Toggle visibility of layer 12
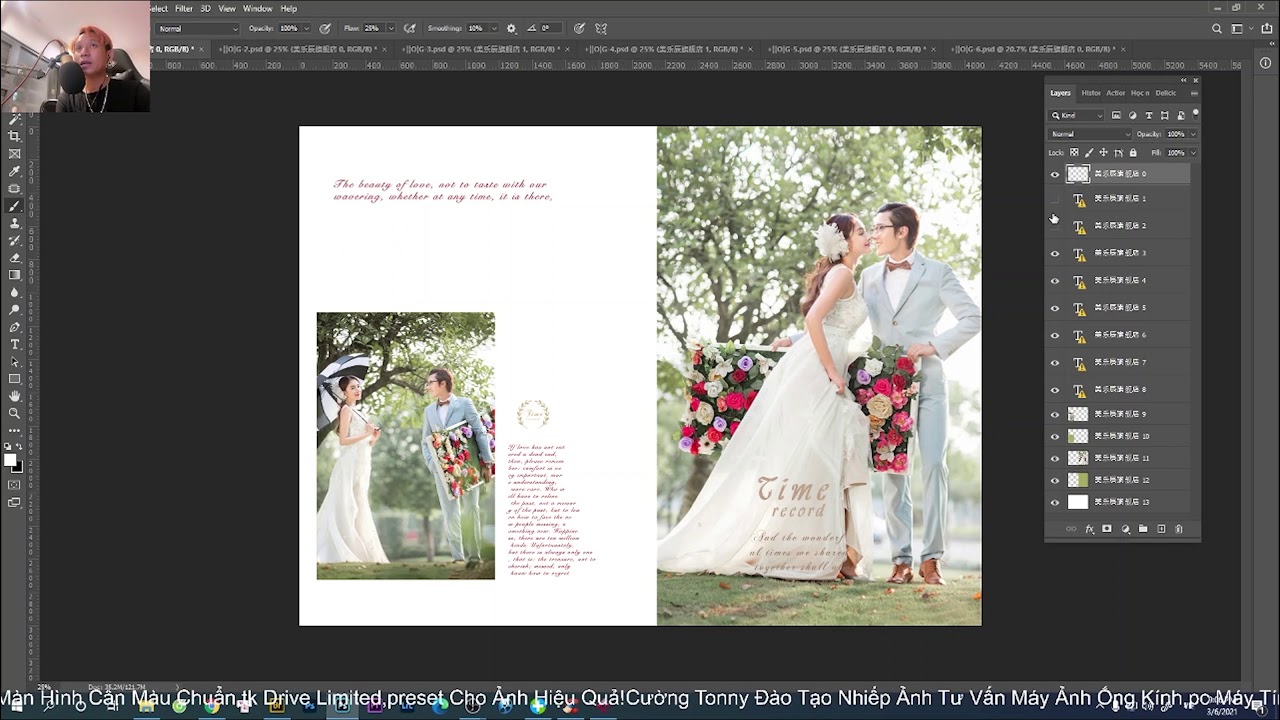Screen dimensions: 1280x720 click(1054, 480)
